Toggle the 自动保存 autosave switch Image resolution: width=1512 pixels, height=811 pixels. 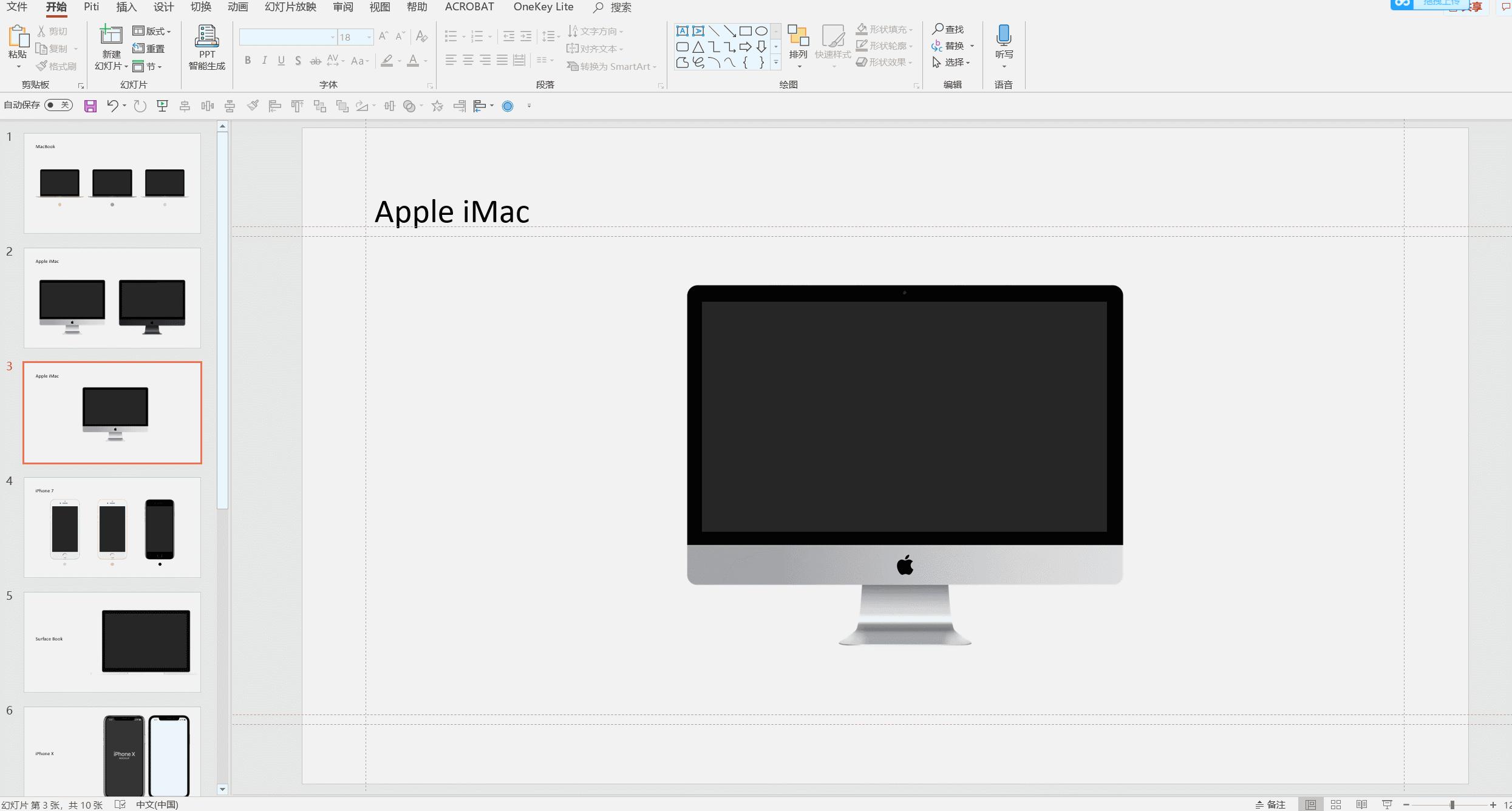point(58,105)
